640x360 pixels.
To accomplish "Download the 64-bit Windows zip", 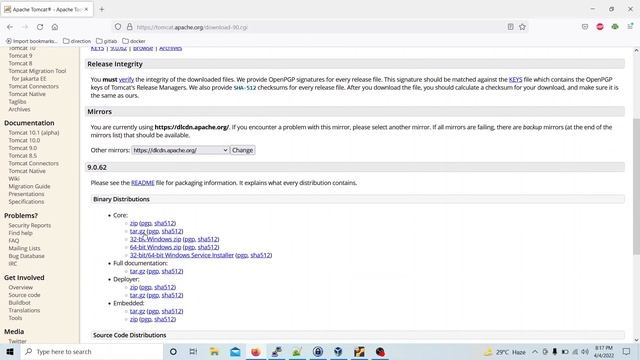I will [x=155, y=247].
